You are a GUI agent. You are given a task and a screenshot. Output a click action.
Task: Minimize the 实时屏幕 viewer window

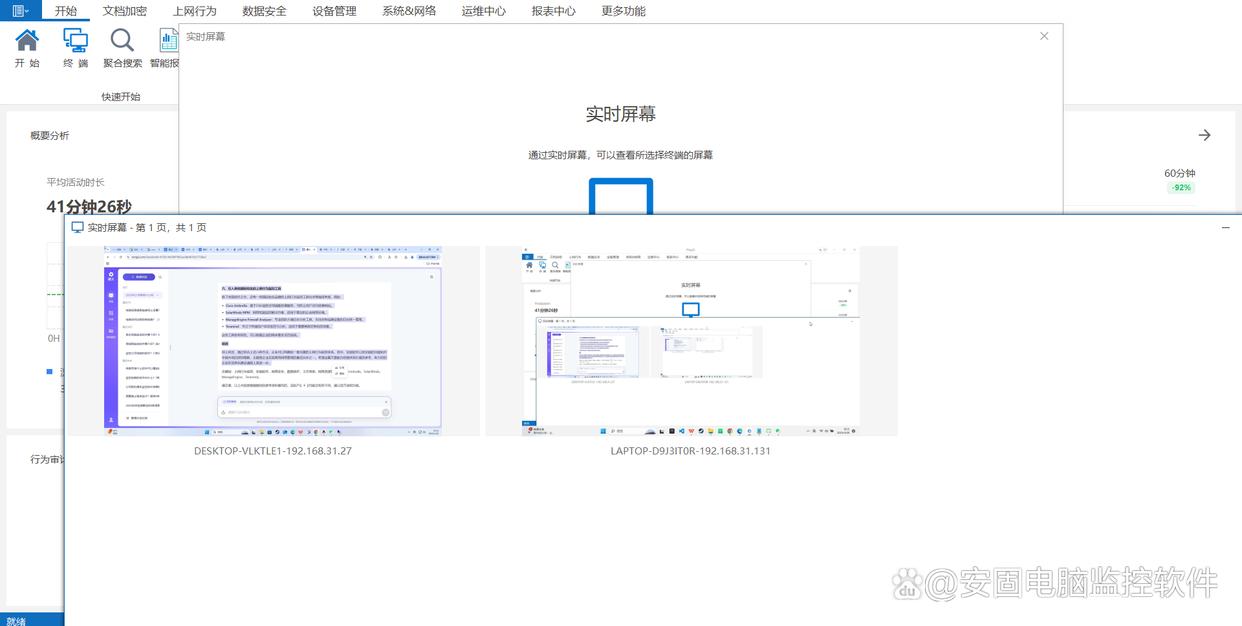pos(1226,228)
